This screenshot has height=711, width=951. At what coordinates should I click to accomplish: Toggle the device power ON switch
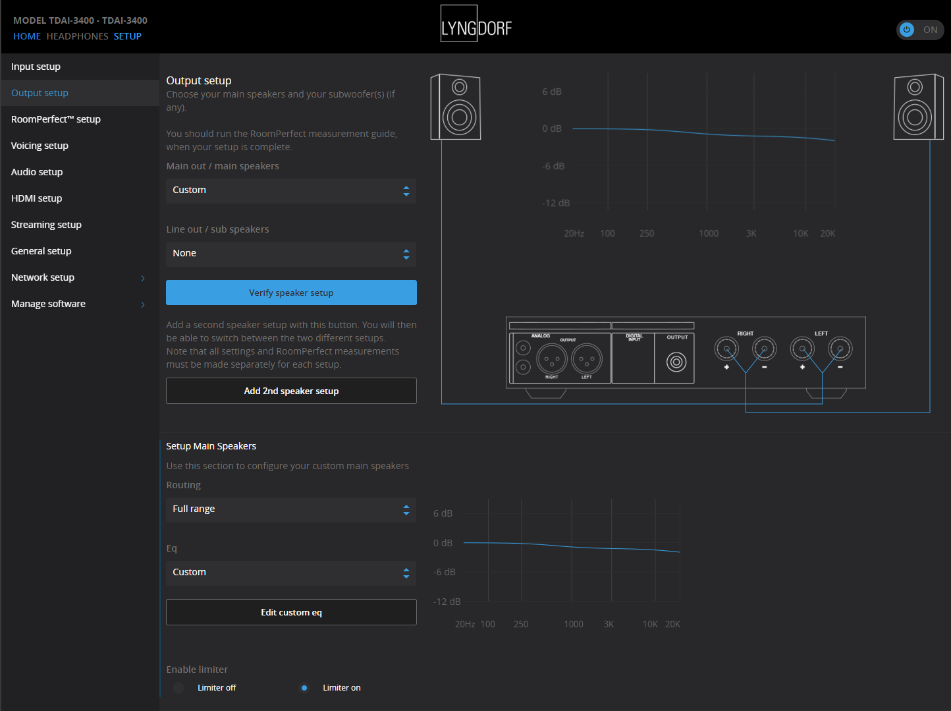coord(919,29)
